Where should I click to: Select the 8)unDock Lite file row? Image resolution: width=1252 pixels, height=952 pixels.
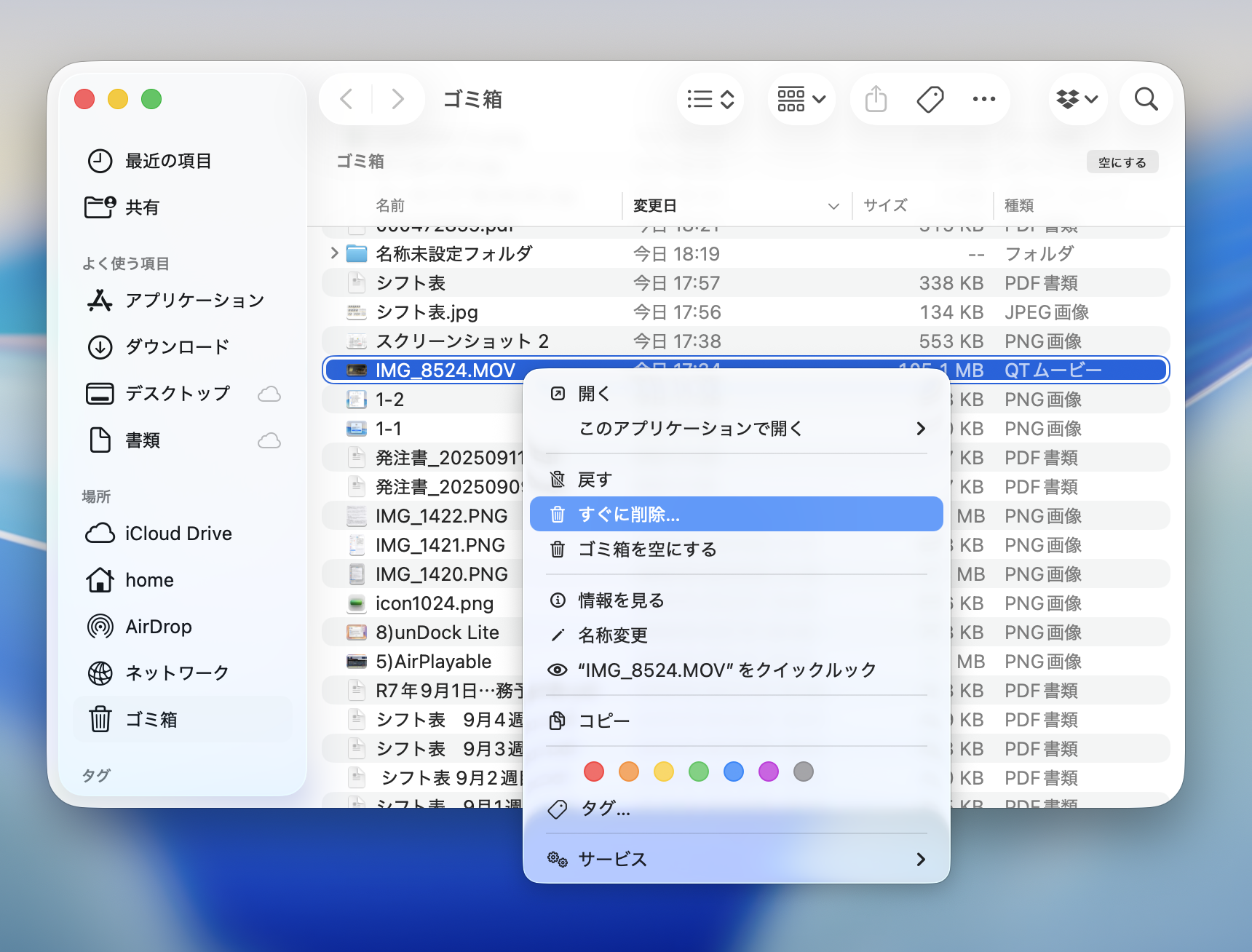(x=423, y=632)
